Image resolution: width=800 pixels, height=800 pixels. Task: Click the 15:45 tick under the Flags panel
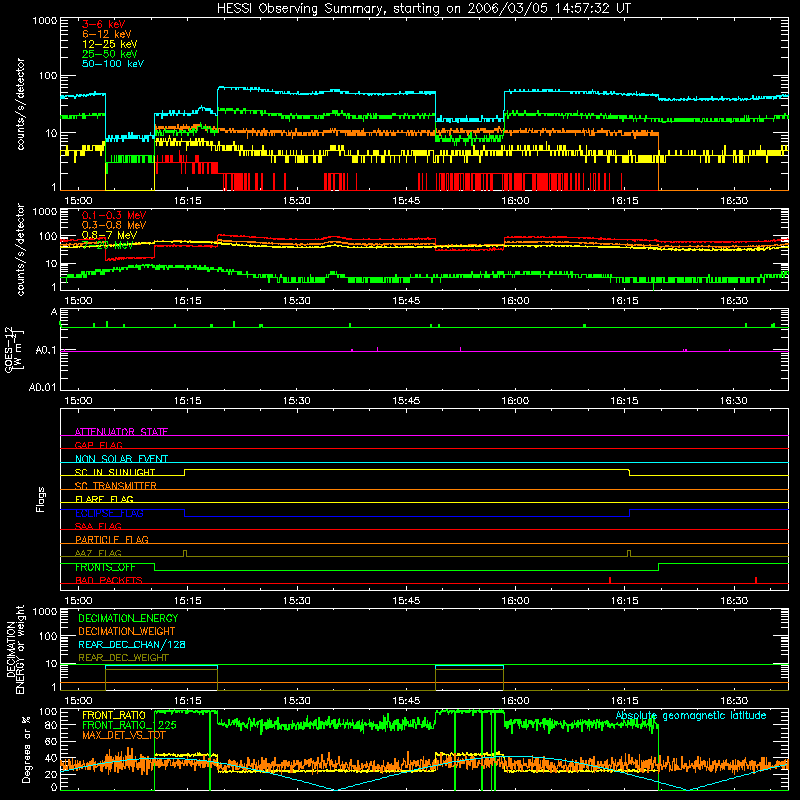[406, 601]
